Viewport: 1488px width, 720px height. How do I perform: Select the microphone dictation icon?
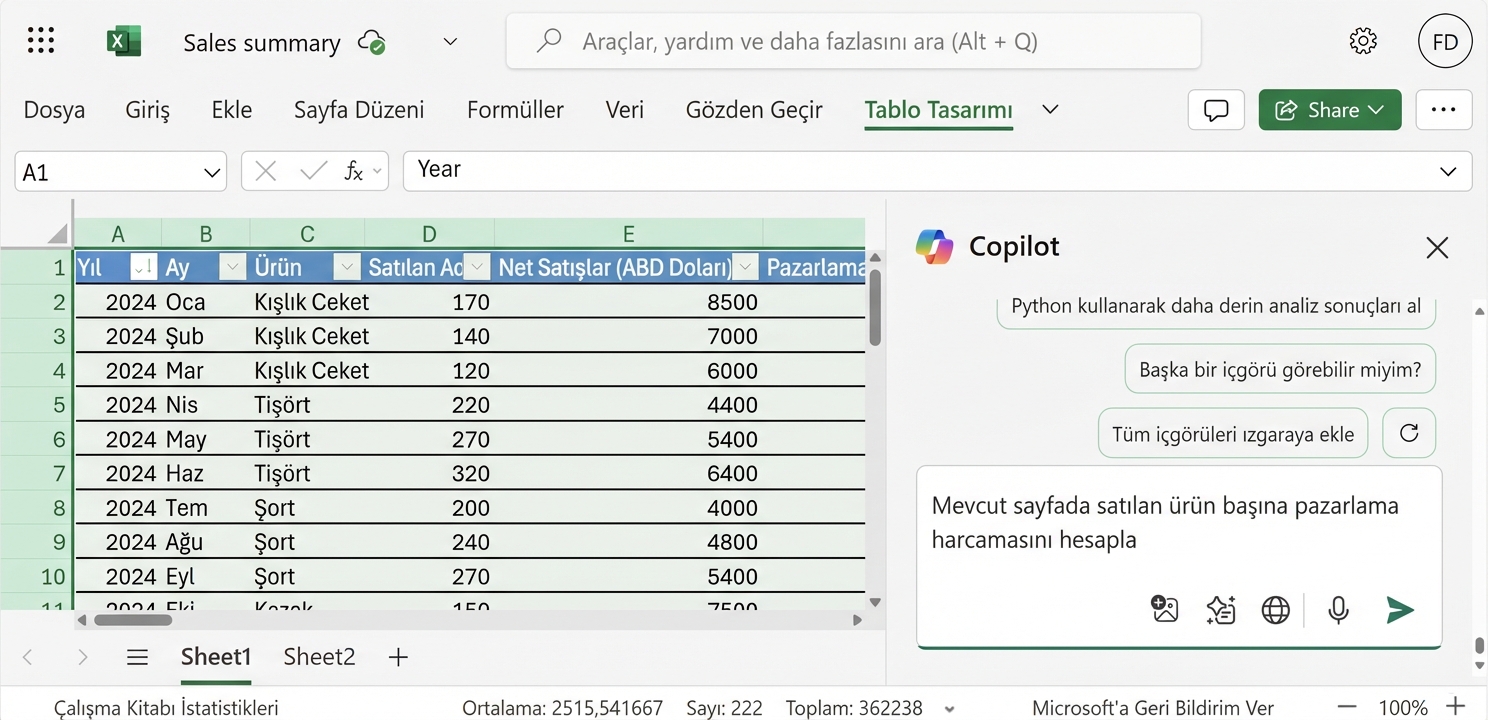click(x=1338, y=608)
